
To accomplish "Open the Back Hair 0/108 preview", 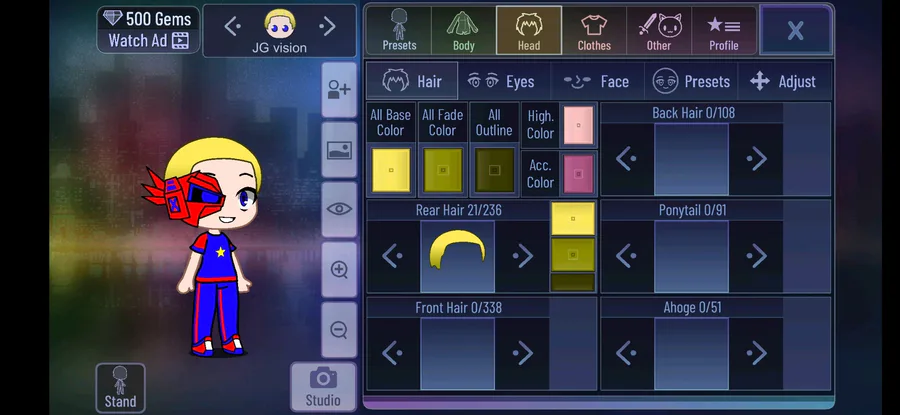I will tap(692, 160).
